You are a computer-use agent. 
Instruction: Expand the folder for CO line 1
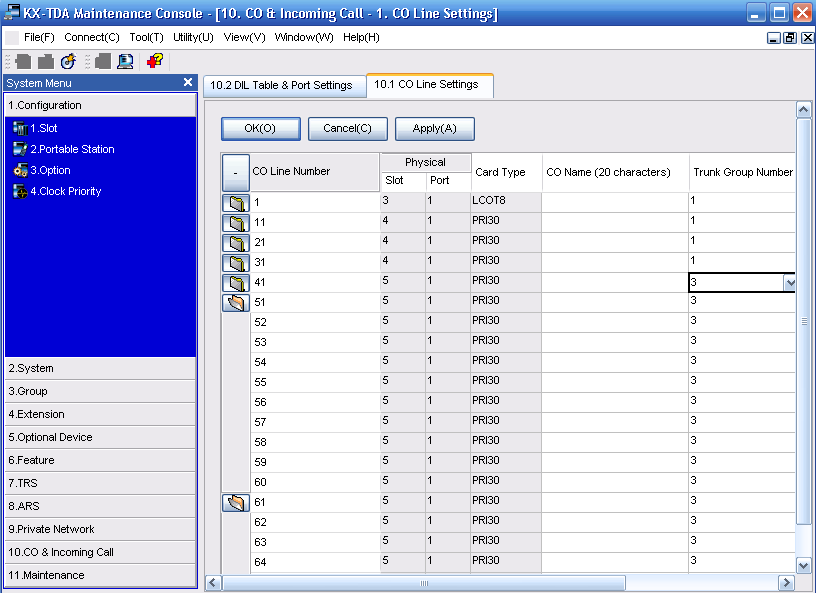tap(236, 203)
